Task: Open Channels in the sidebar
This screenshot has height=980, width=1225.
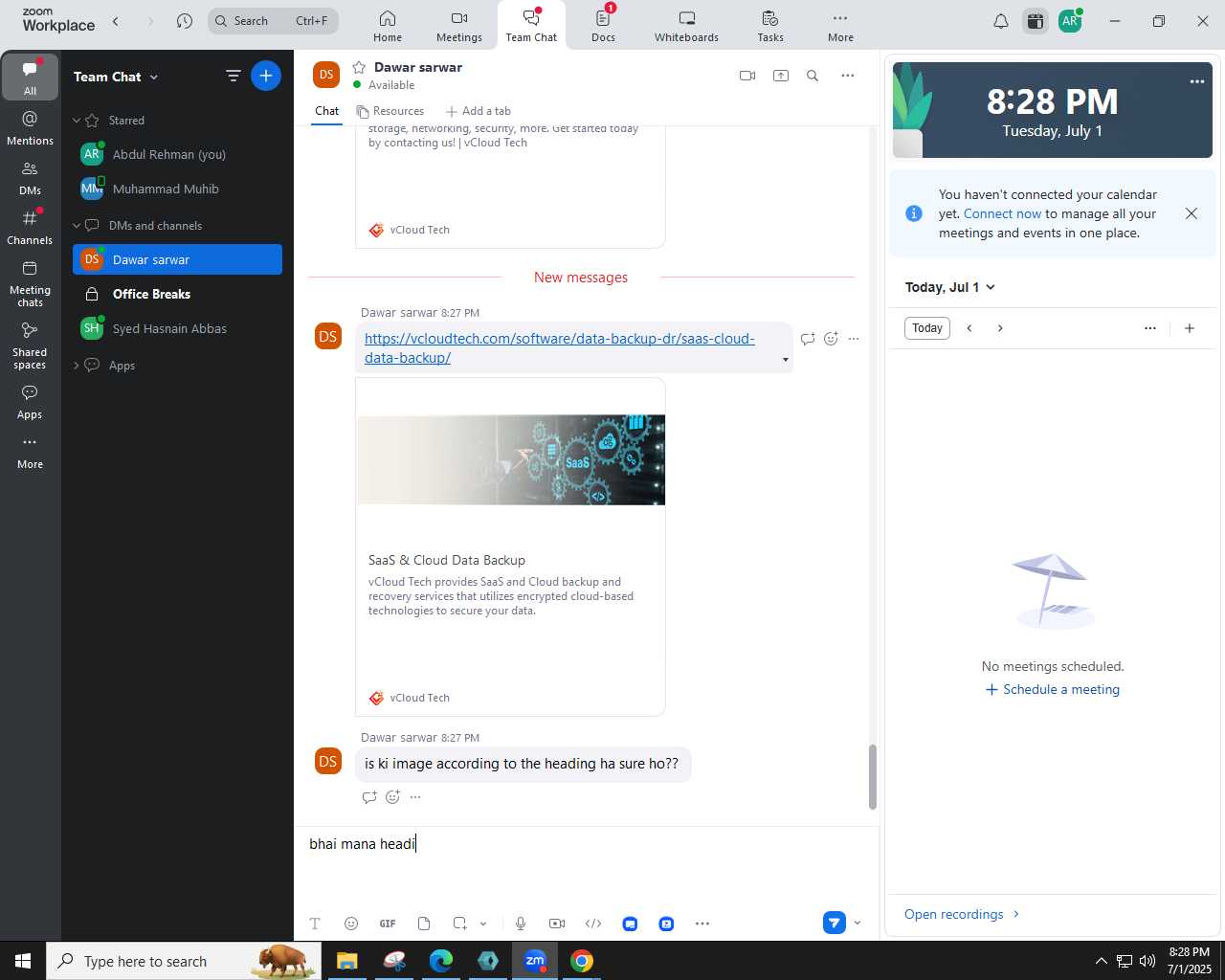Action: 30,228
